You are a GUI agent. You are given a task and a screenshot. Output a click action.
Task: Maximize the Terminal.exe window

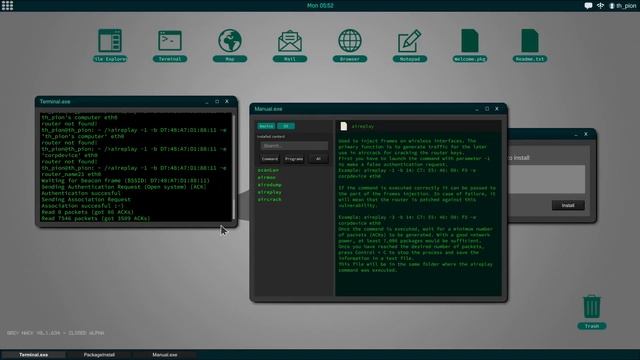[217, 102]
